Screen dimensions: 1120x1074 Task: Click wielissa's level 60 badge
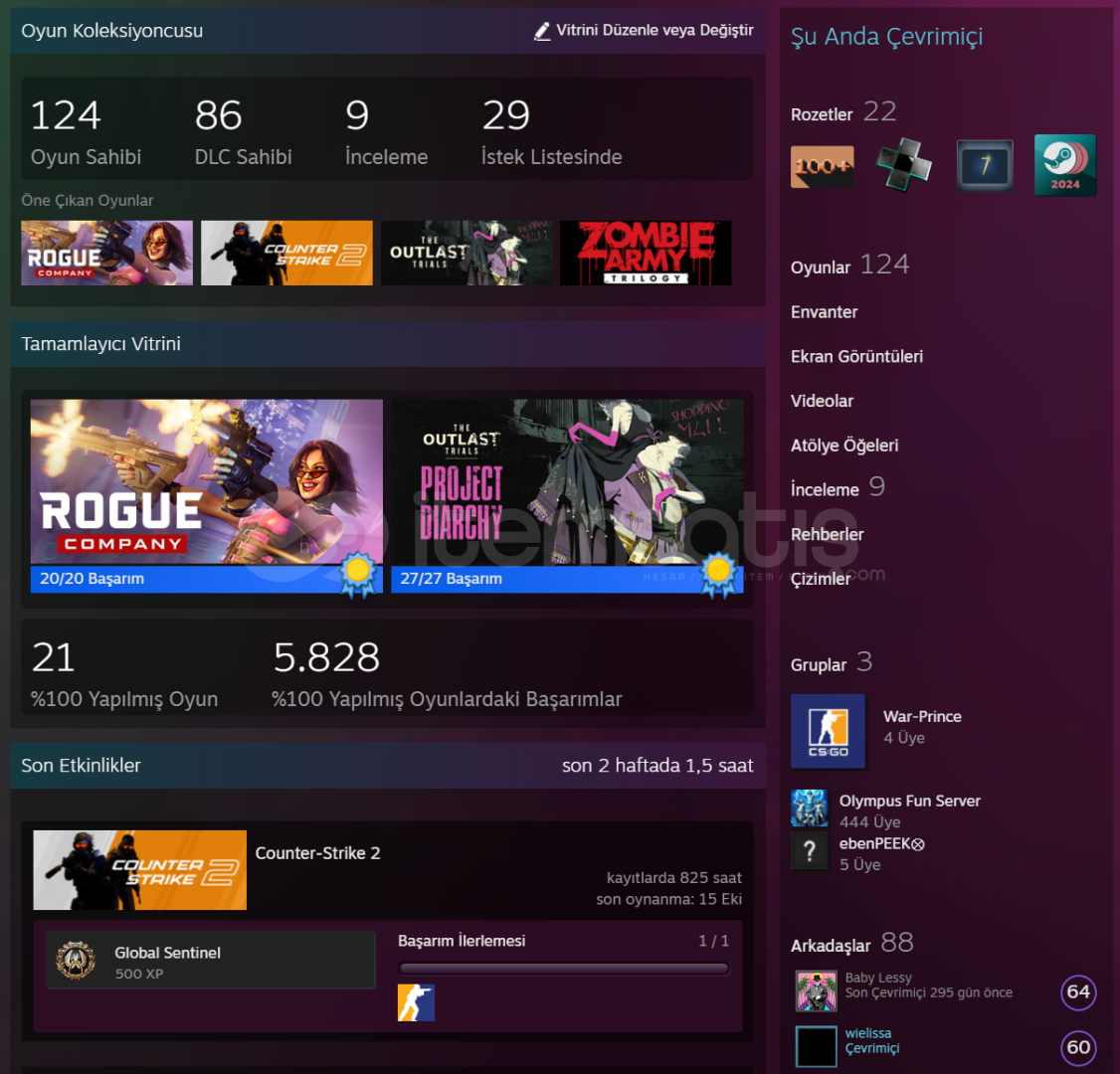tap(1078, 1047)
